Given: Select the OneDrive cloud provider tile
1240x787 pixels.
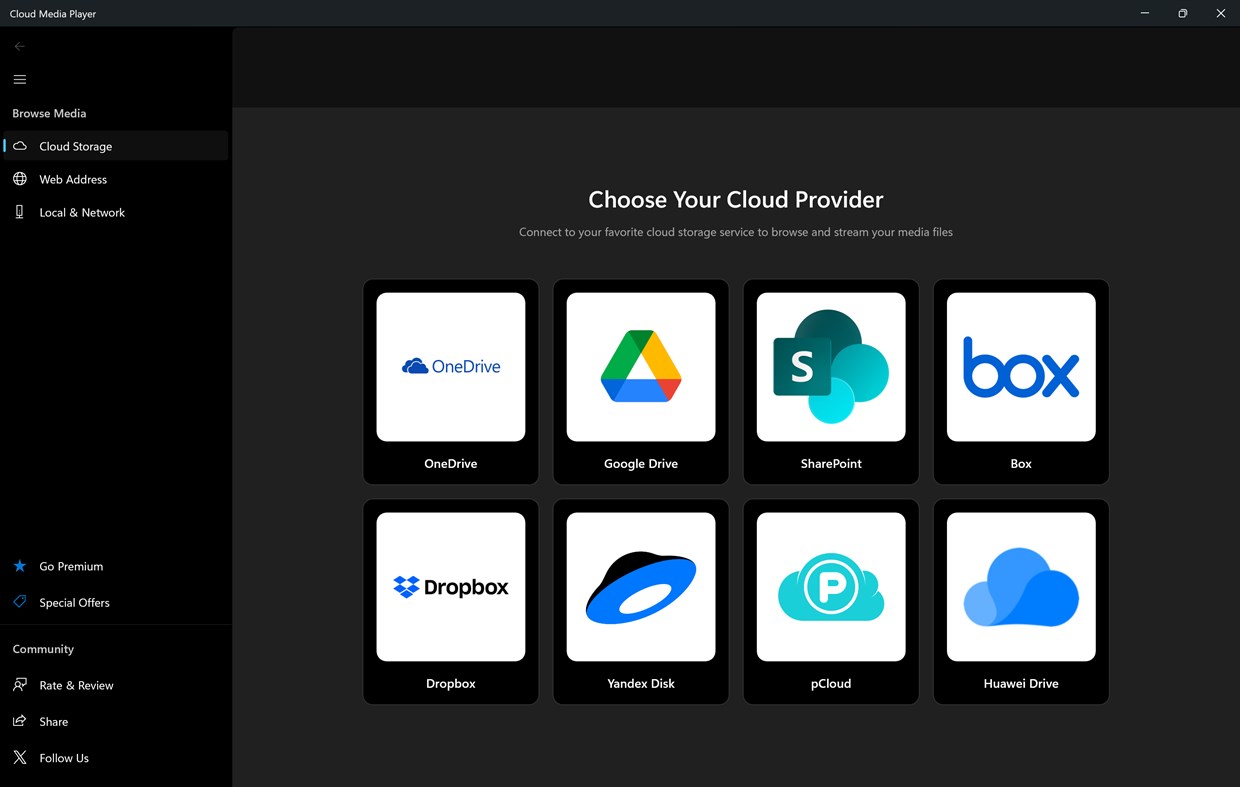Looking at the screenshot, I should (450, 382).
